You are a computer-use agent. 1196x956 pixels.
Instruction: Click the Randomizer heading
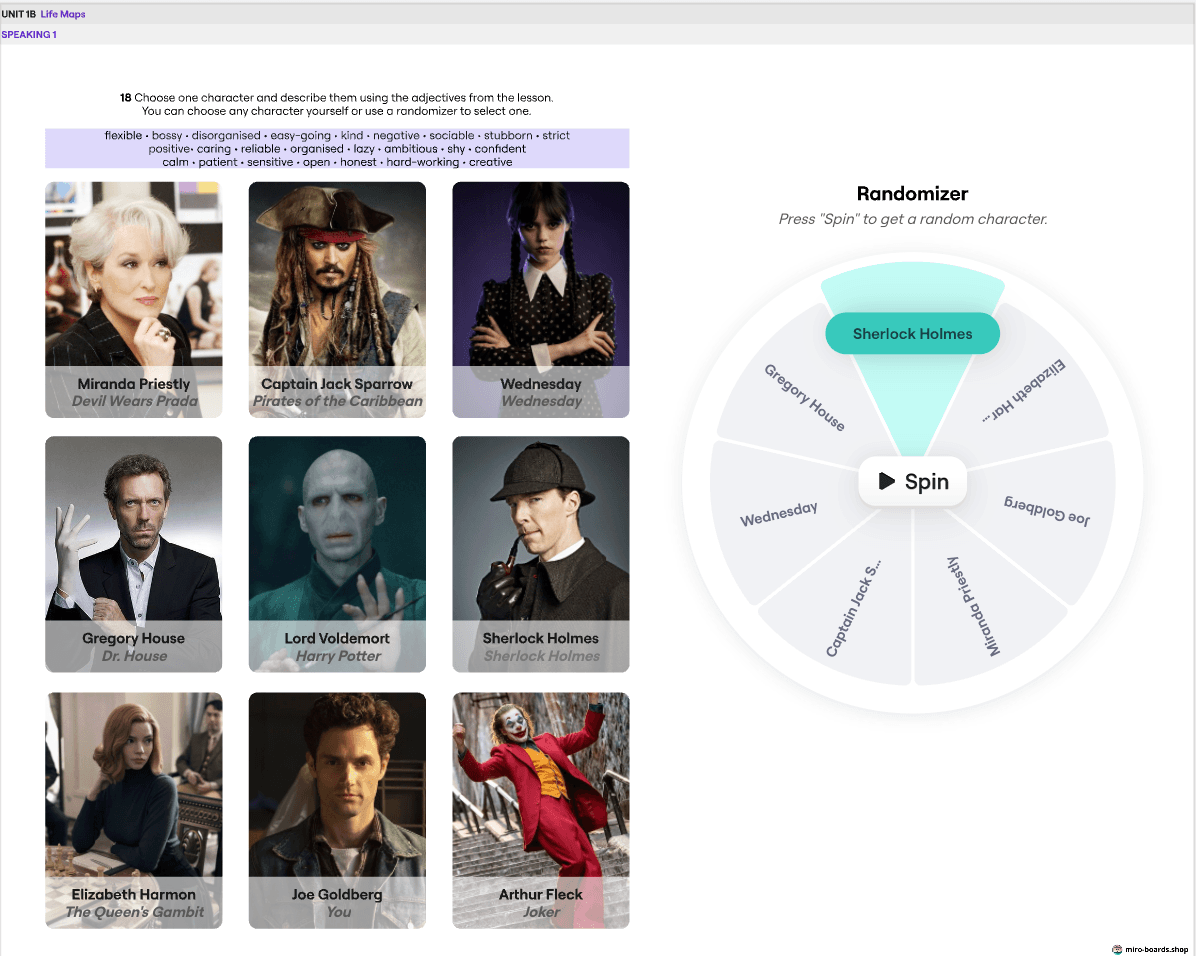click(912, 194)
